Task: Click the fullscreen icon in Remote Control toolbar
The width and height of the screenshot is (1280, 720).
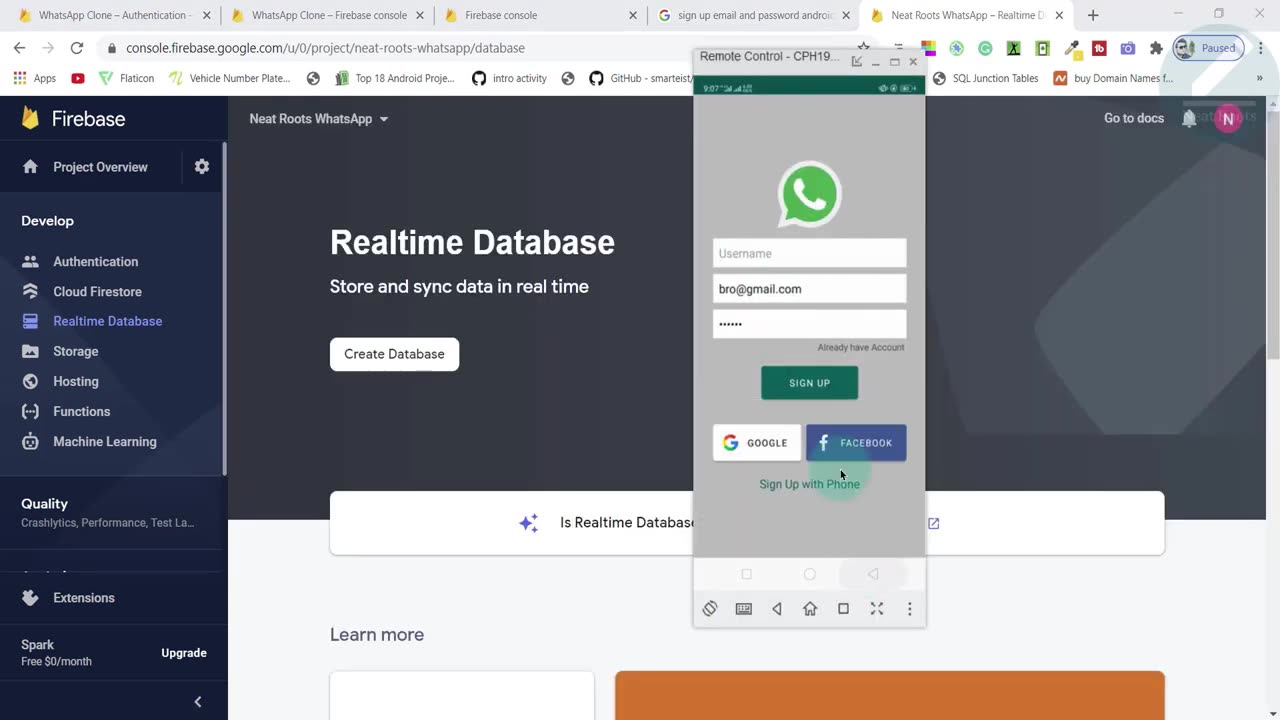Action: click(x=877, y=609)
